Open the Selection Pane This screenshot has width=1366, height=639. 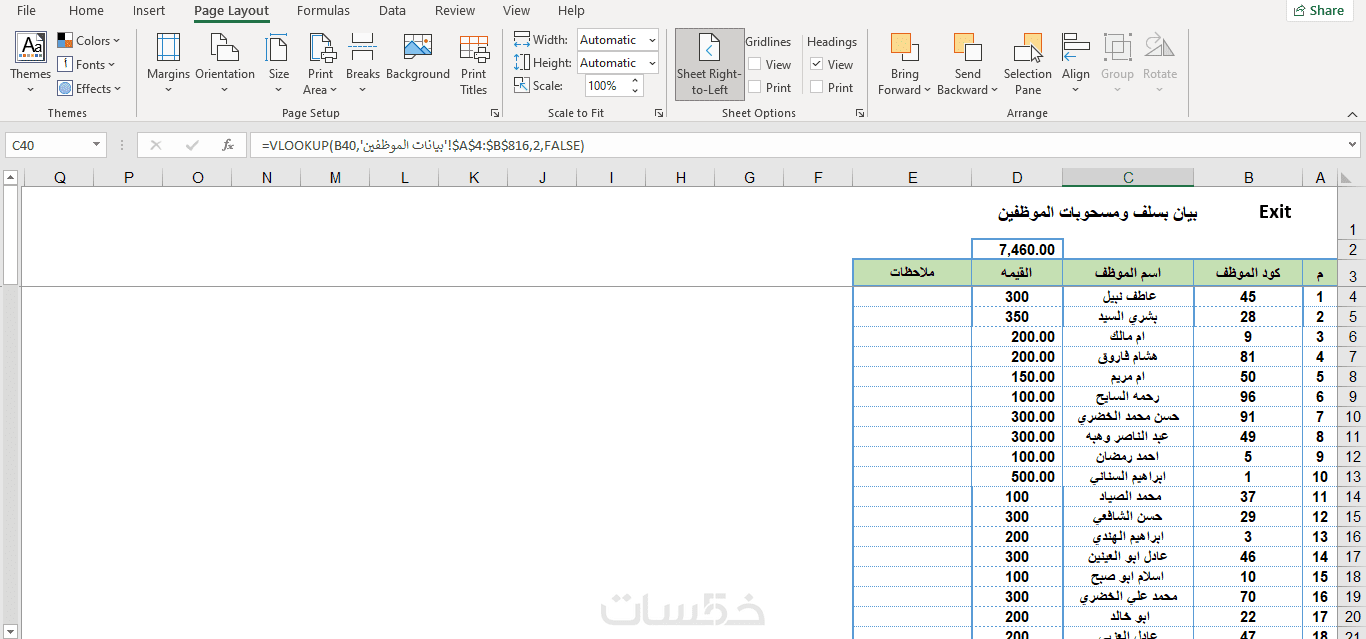pos(1028,64)
